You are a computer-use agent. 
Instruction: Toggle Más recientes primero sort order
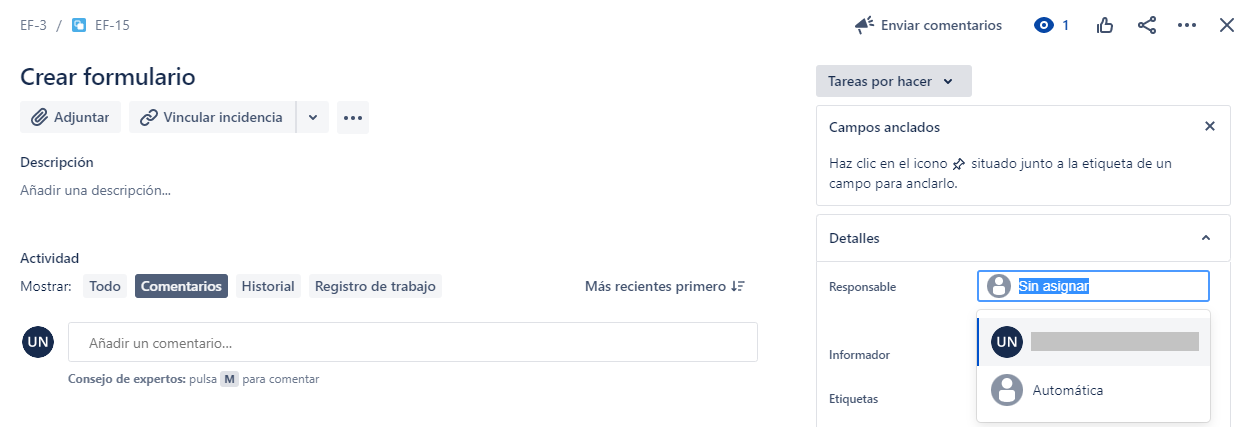pos(665,286)
